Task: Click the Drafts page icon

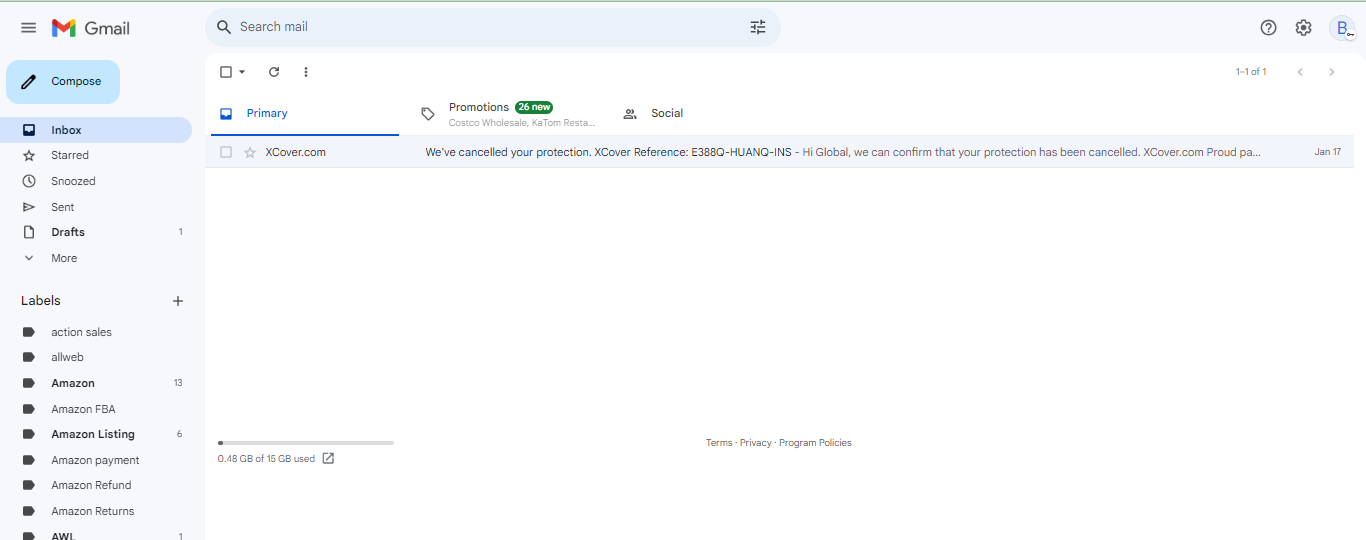Action: [x=29, y=232]
